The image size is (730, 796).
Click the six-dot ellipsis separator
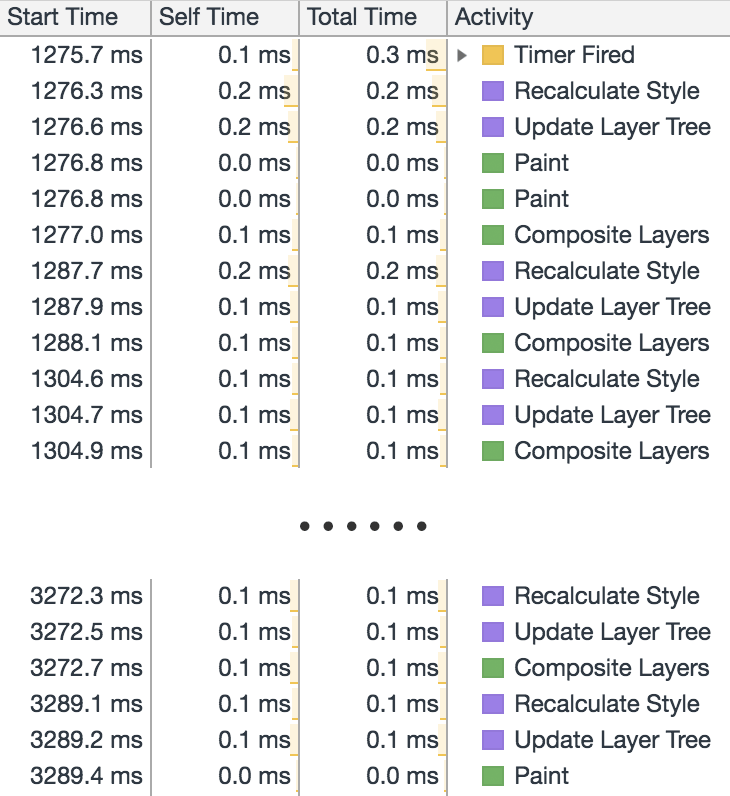point(364,526)
